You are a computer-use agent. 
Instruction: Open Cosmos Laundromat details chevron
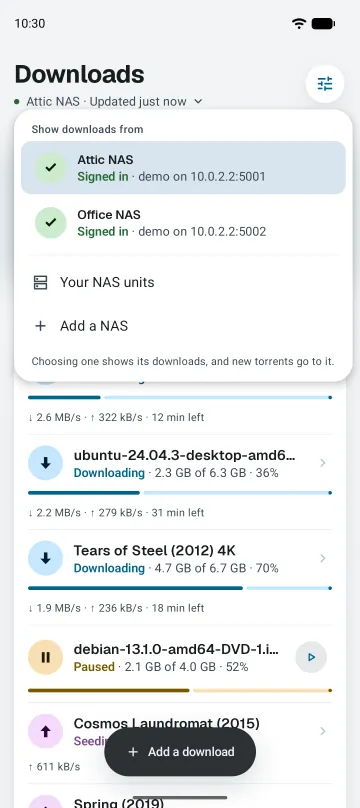point(323,731)
